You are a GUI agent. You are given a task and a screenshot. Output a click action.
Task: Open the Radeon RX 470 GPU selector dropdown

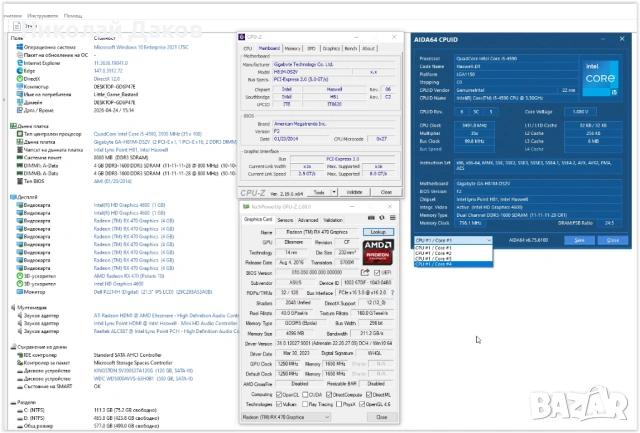(x=286, y=417)
